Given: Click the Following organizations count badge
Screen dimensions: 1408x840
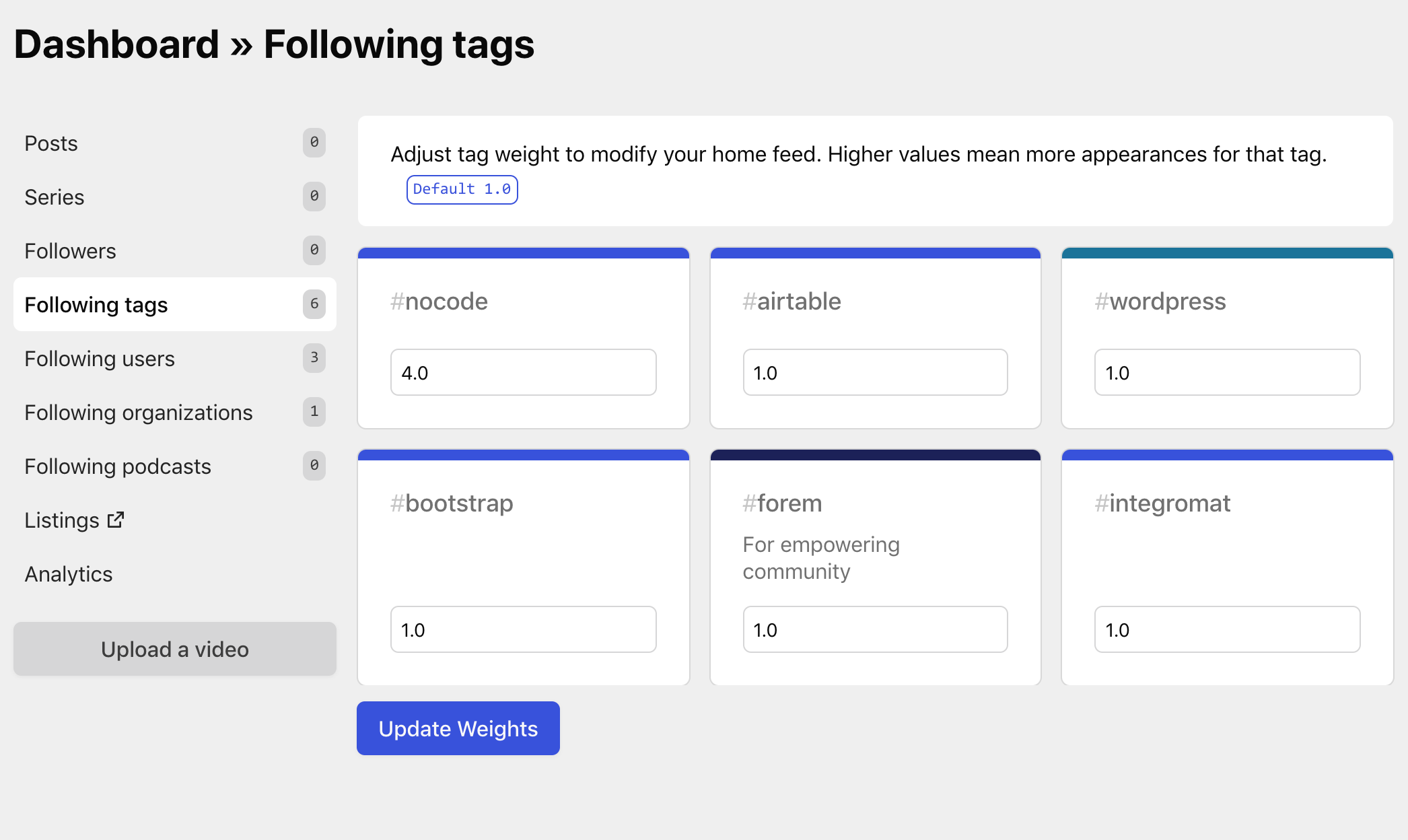Looking at the screenshot, I should click(314, 412).
